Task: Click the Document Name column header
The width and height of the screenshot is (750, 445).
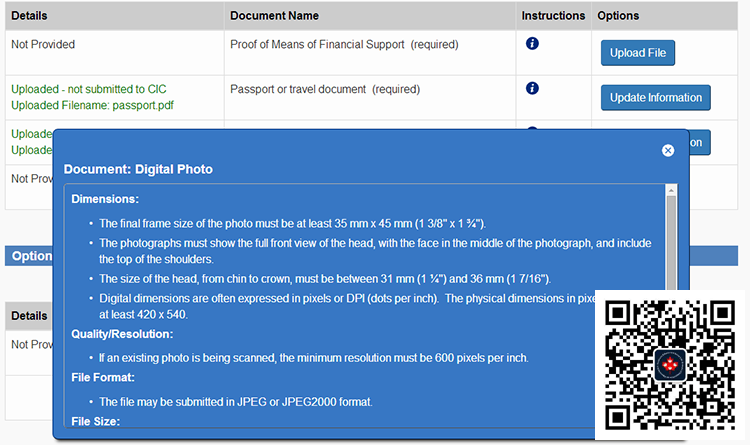Action: coord(274,16)
